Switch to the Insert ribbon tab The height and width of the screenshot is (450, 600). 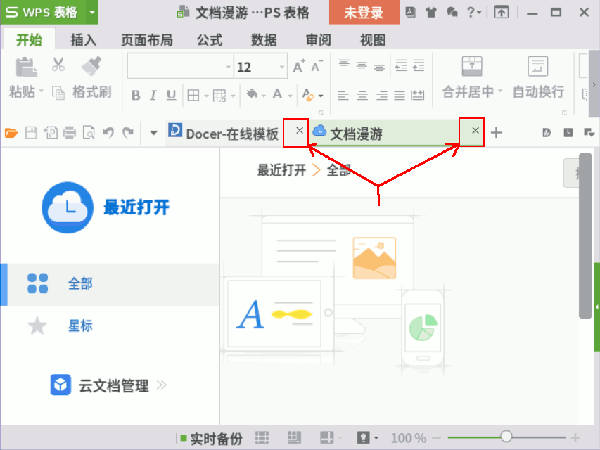pos(84,40)
